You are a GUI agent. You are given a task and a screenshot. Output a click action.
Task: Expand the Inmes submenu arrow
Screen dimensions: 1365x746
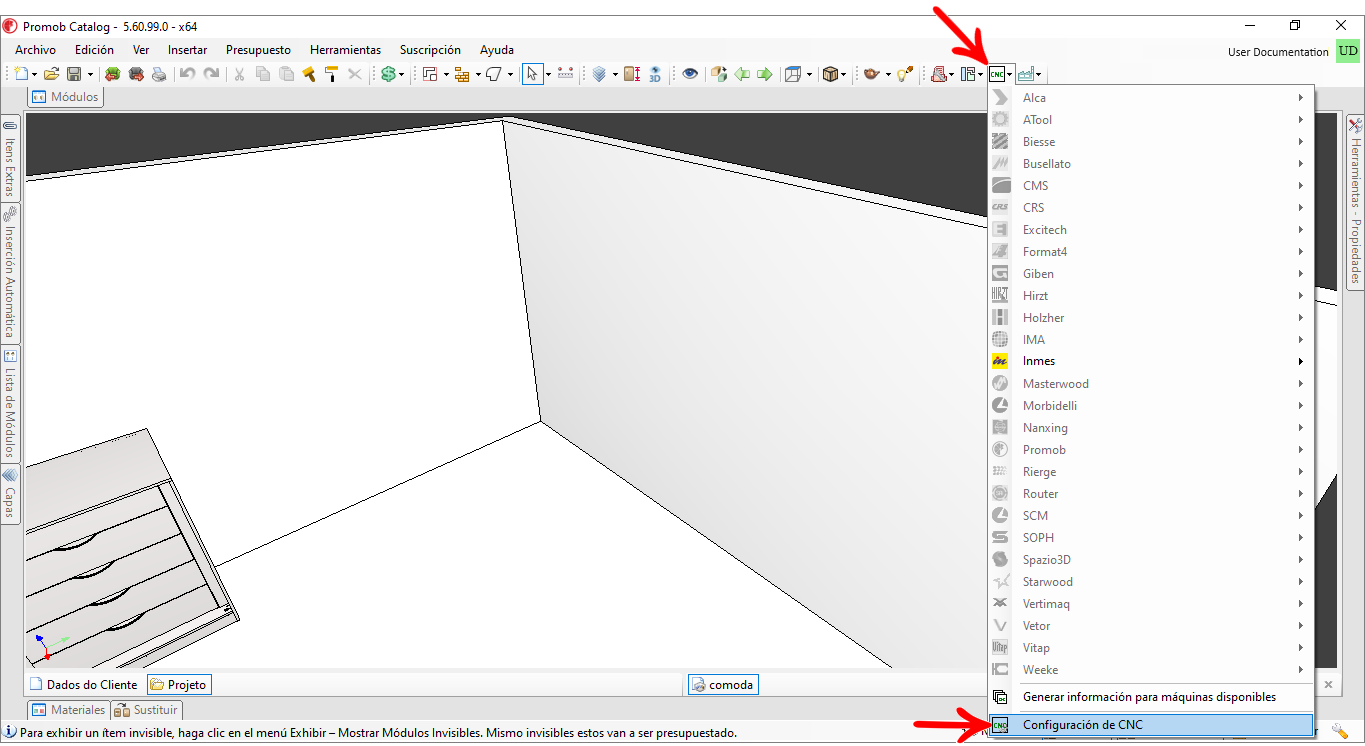[x=1301, y=362]
